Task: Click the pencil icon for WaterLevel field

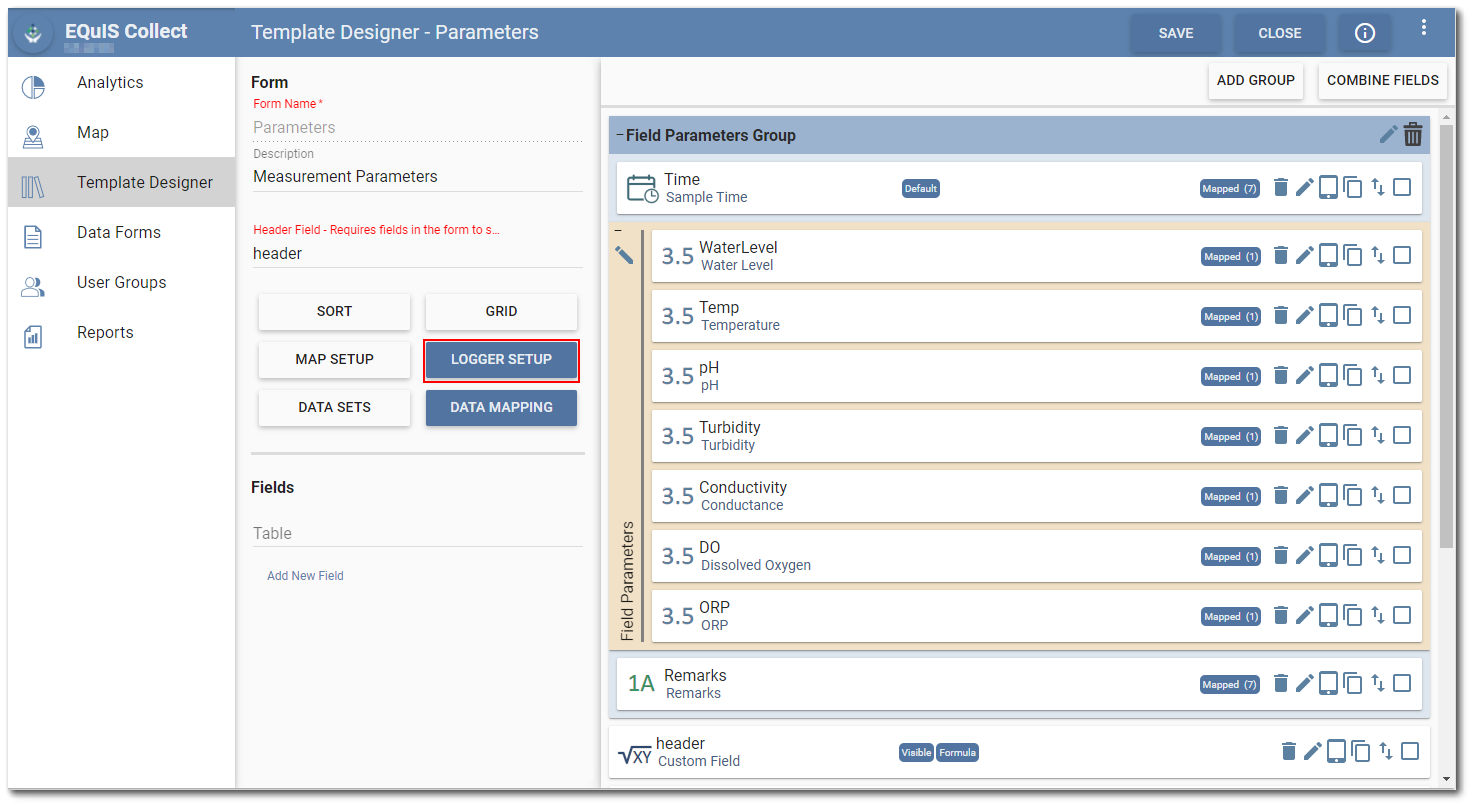Action: click(x=1304, y=256)
